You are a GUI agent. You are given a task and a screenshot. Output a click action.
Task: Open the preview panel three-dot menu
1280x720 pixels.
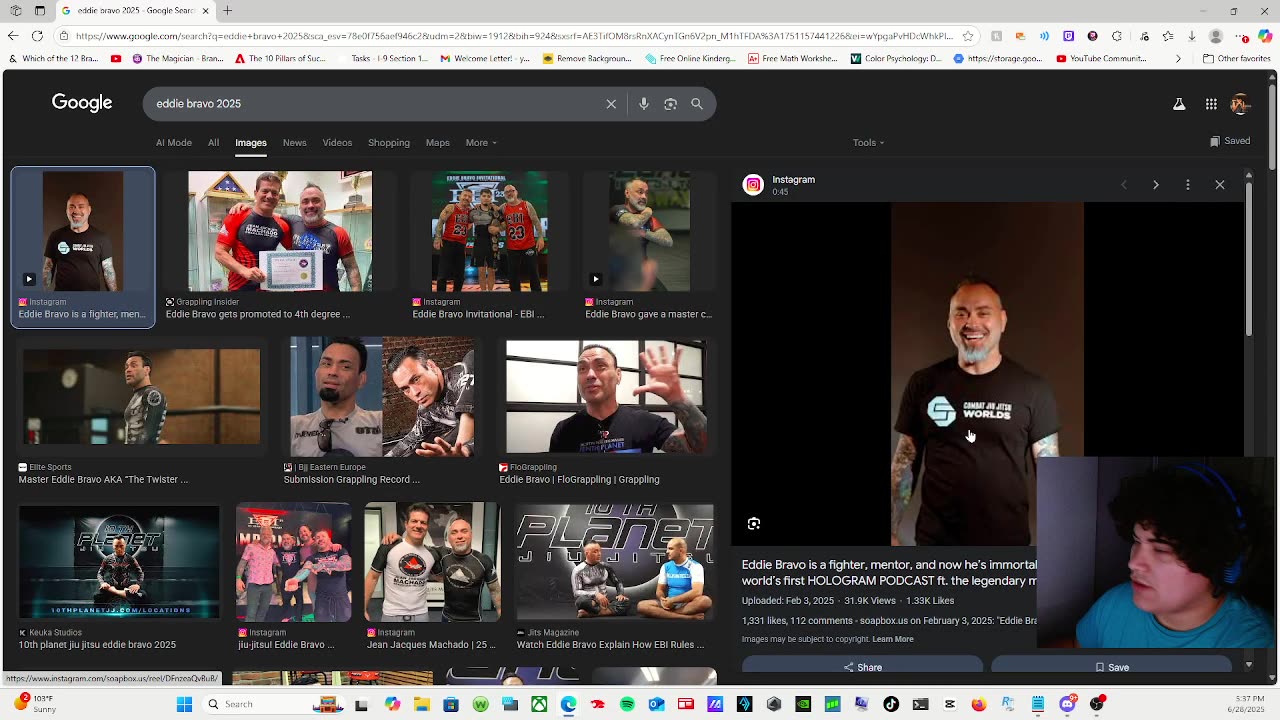point(1188,185)
